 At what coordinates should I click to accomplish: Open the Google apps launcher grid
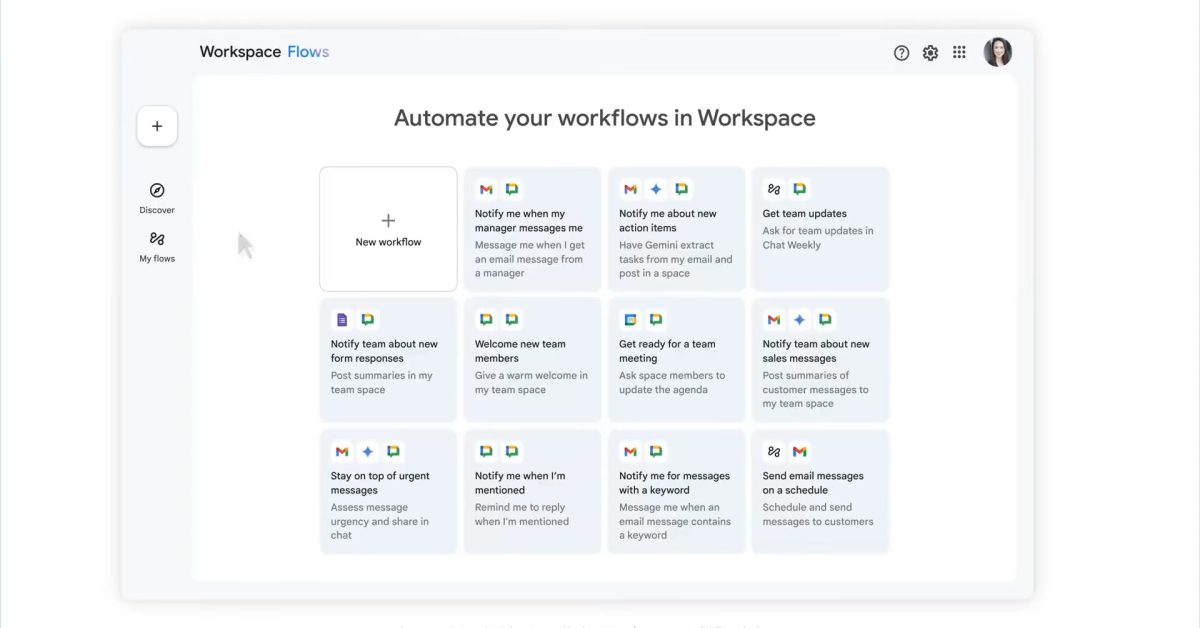pyautogui.click(x=959, y=52)
